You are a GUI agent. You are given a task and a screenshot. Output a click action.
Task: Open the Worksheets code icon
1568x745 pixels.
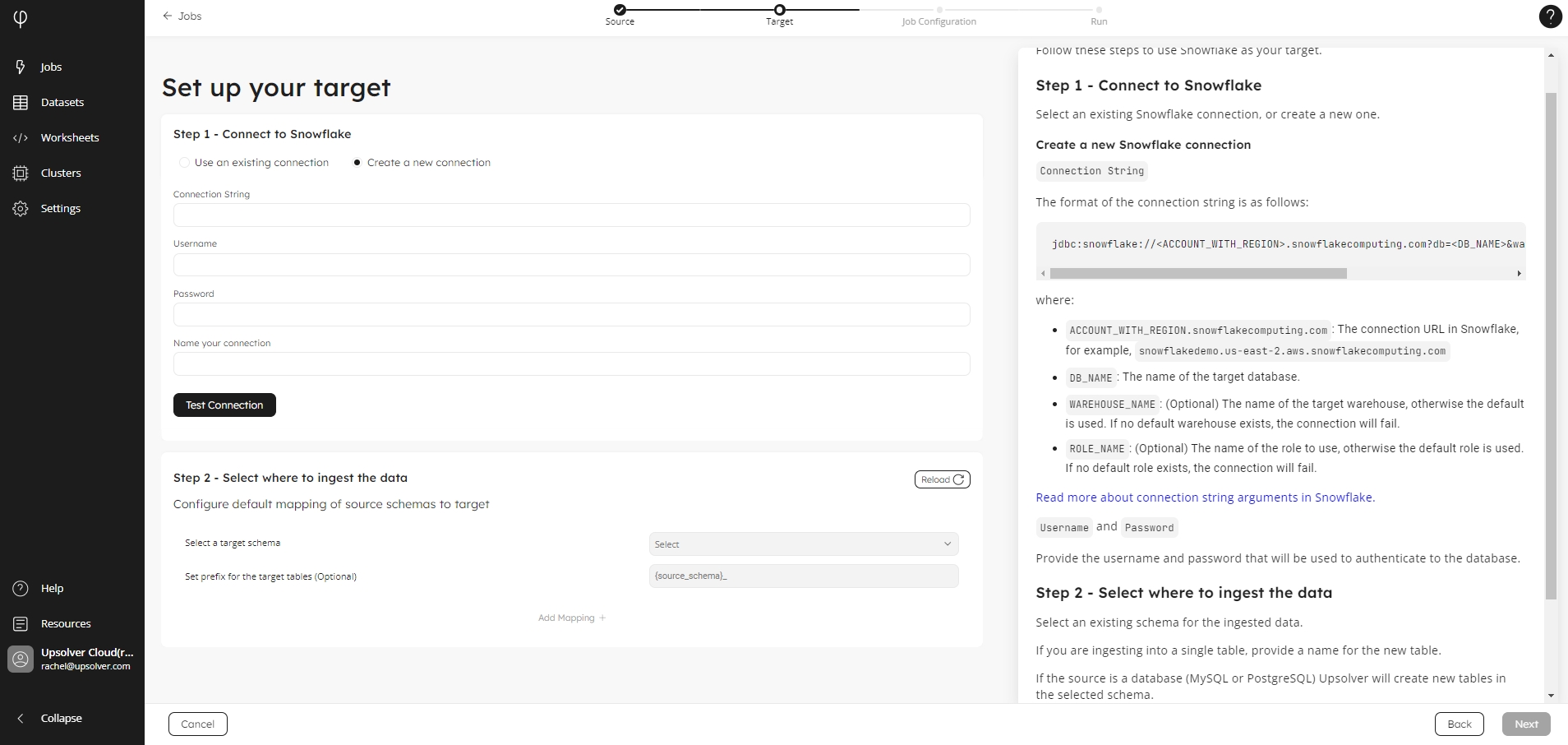point(21,137)
